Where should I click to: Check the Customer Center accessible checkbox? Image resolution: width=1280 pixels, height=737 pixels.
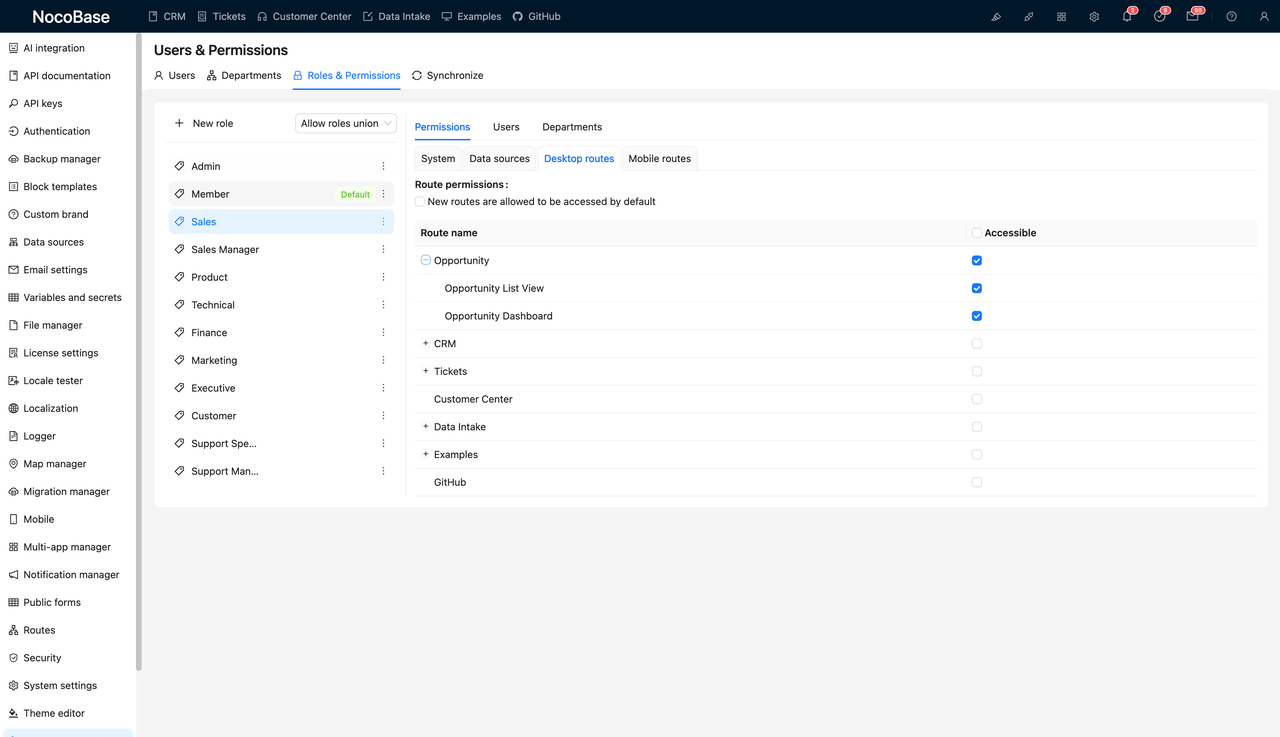click(976, 399)
